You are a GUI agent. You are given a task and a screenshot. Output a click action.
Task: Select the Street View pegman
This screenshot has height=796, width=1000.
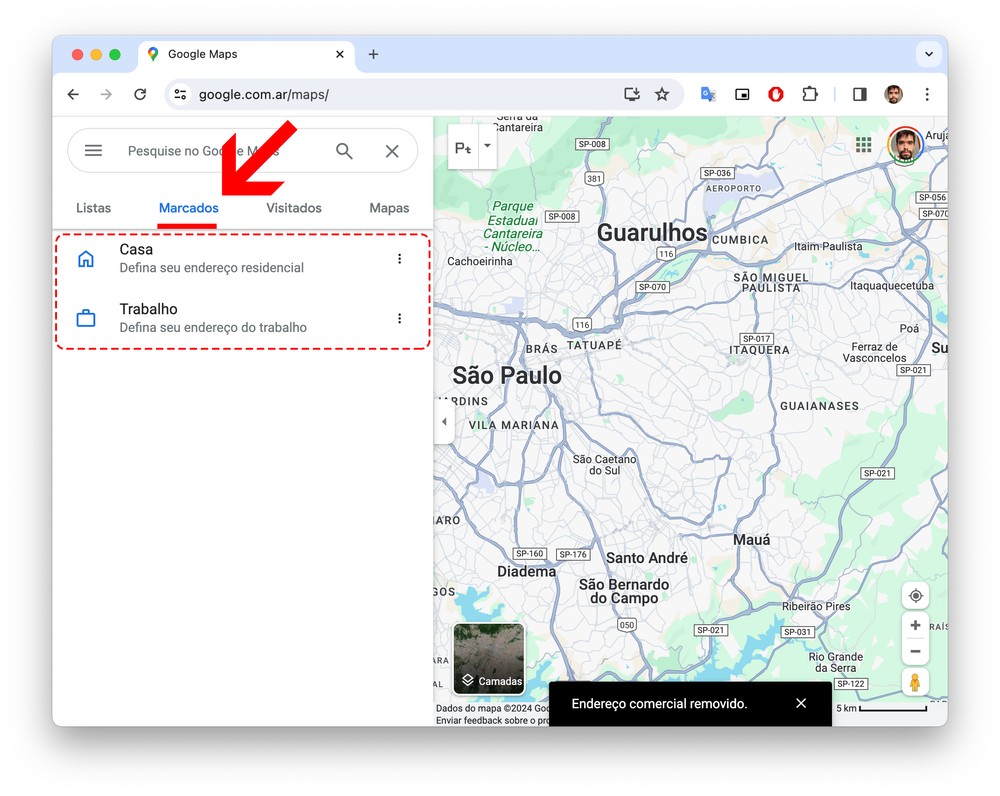(915, 683)
